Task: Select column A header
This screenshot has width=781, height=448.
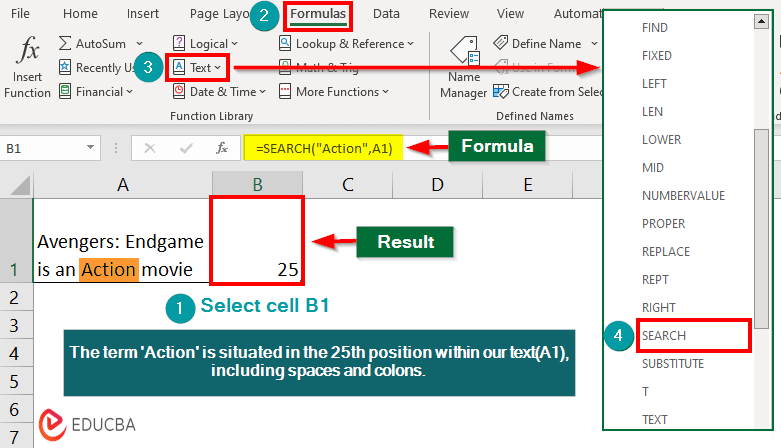Action: pos(123,185)
